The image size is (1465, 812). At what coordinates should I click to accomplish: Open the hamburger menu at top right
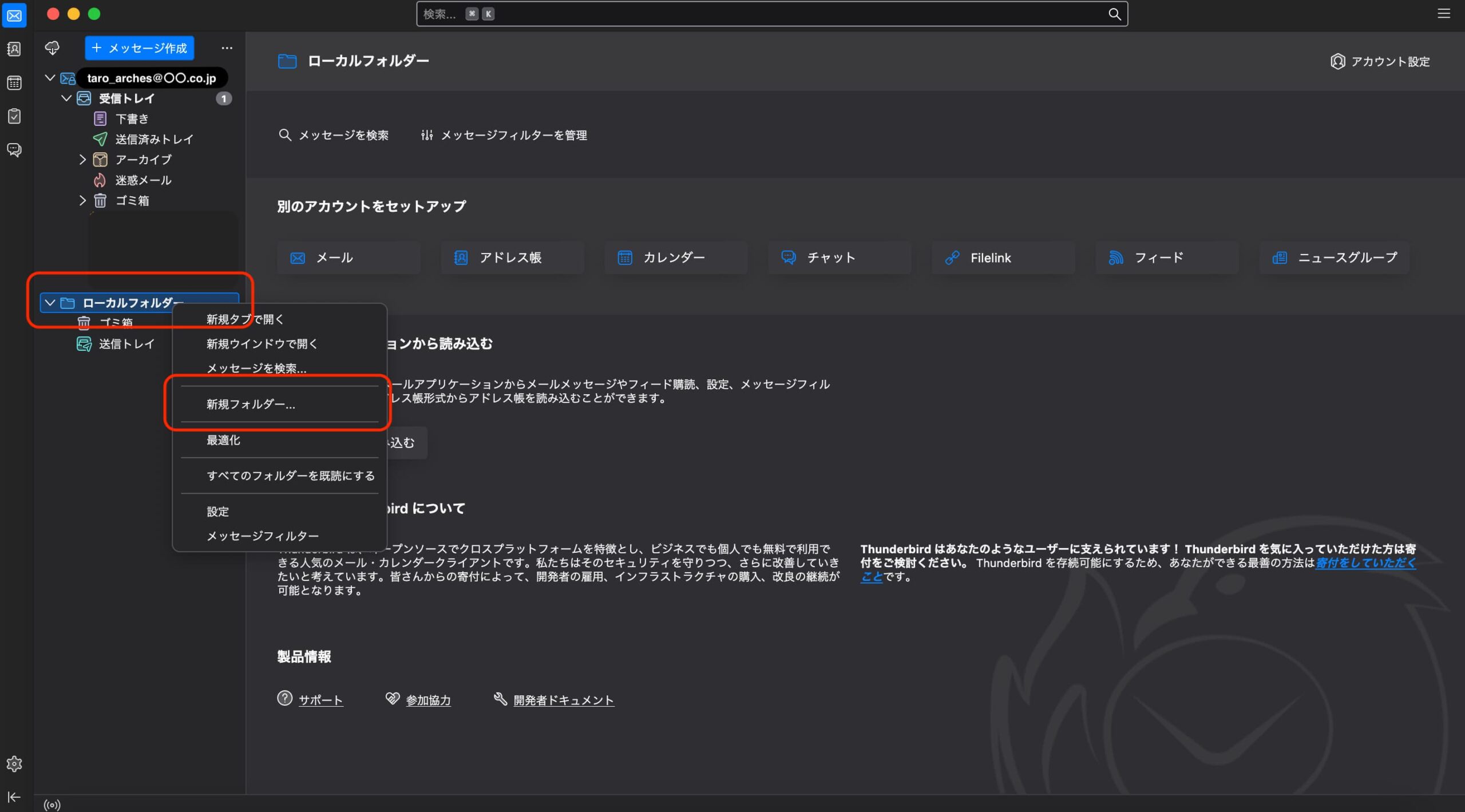pos(1445,13)
